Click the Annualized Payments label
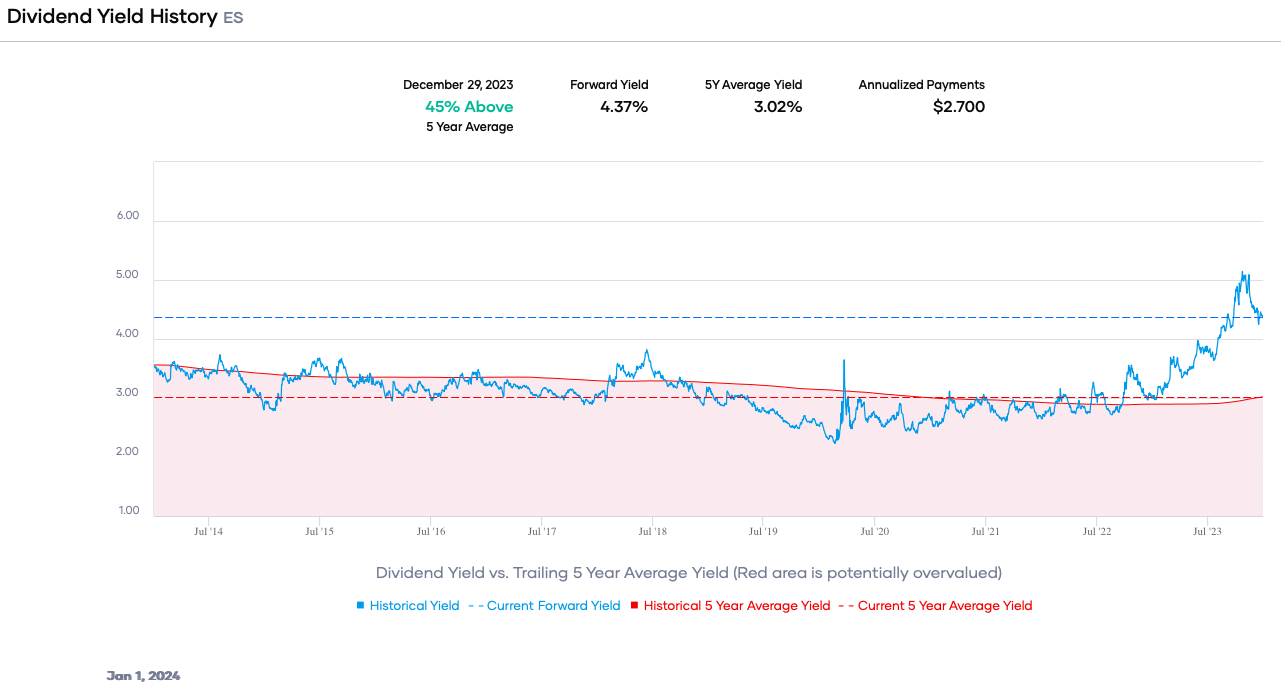The width and height of the screenshot is (1281, 691). pos(922,85)
